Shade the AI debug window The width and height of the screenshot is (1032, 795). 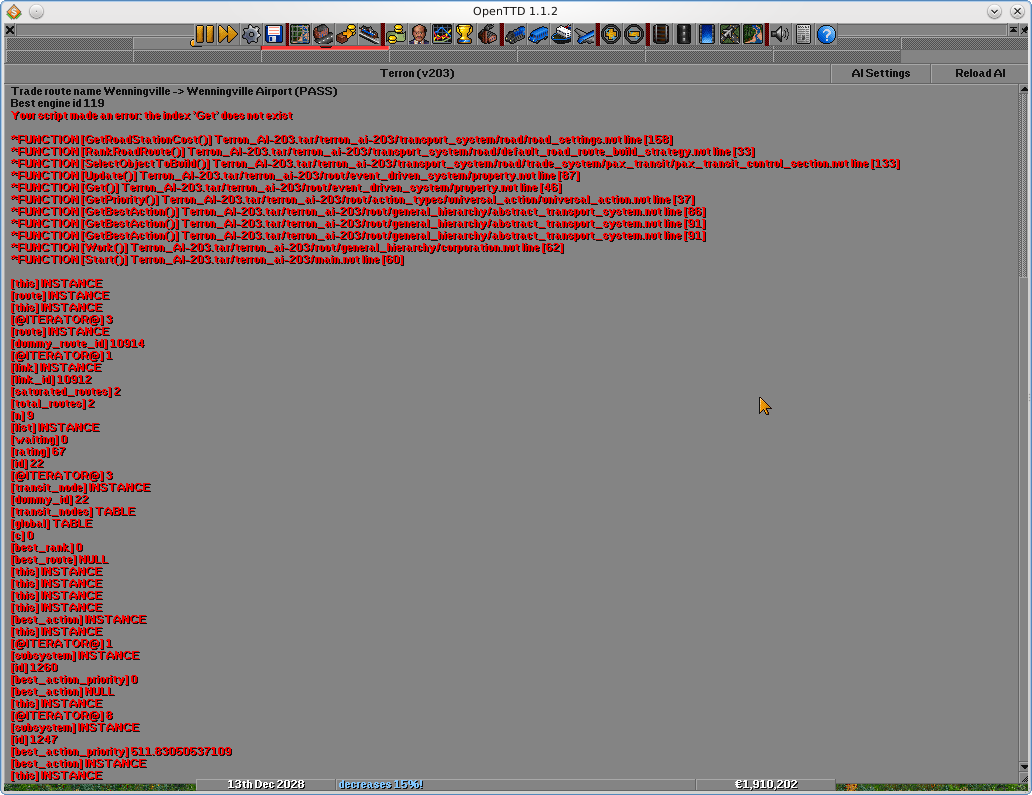click(1014, 30)
